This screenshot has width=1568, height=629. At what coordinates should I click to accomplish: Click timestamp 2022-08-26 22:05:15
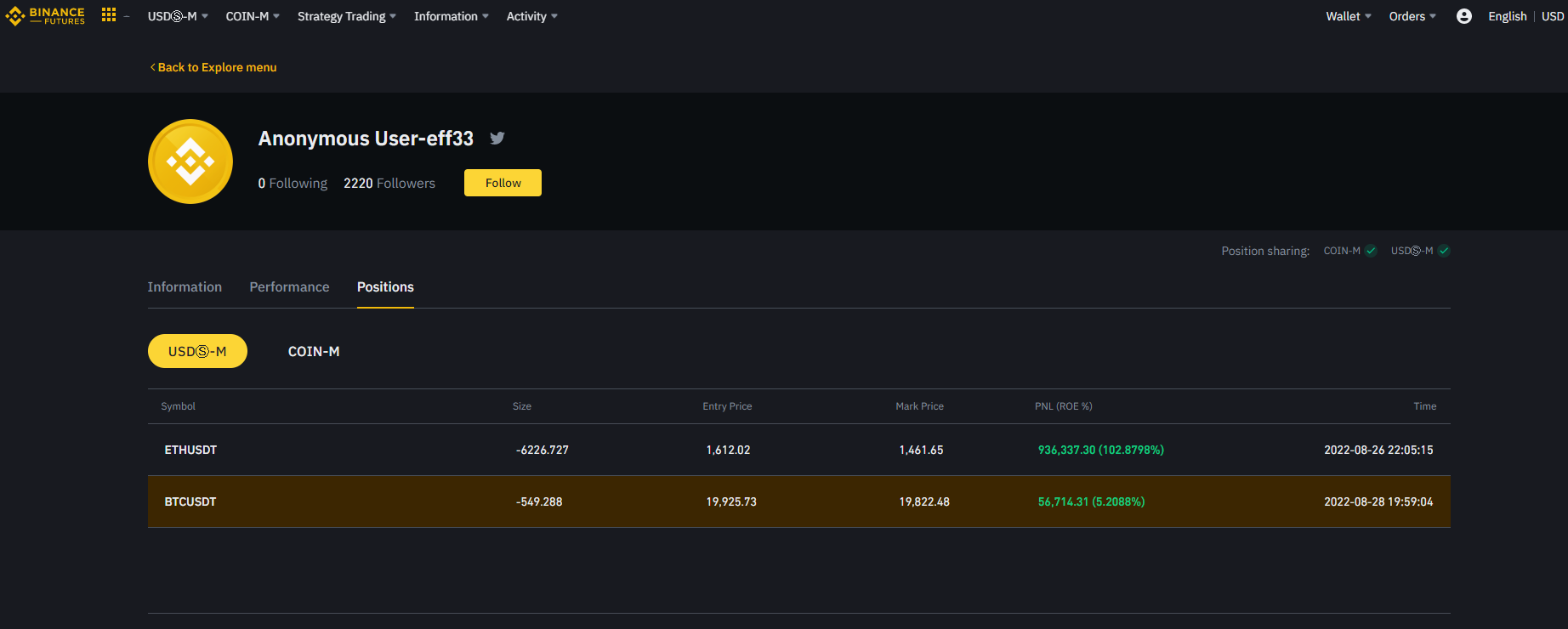(1378, 450)
